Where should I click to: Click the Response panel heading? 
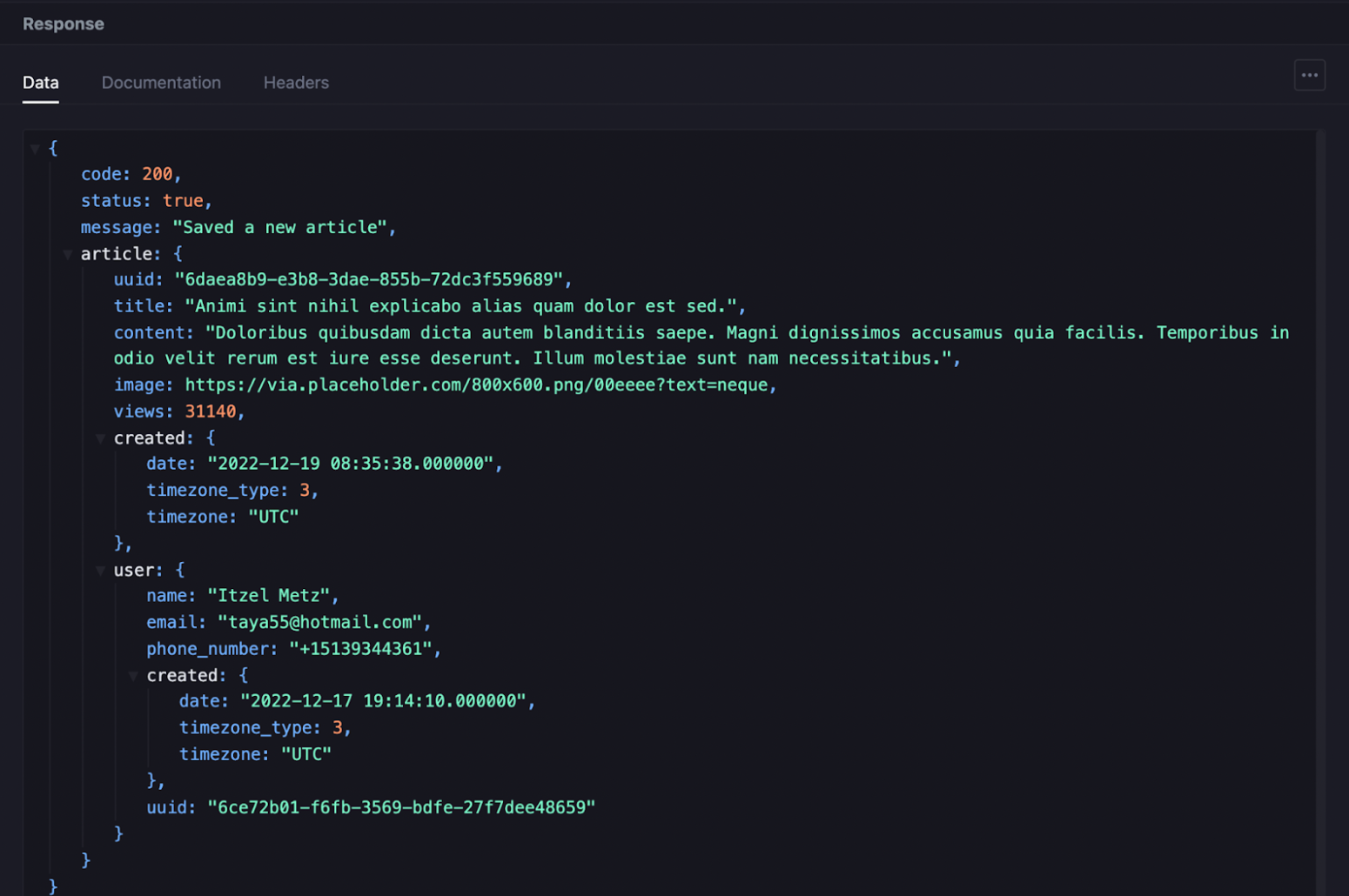(64, 24)
